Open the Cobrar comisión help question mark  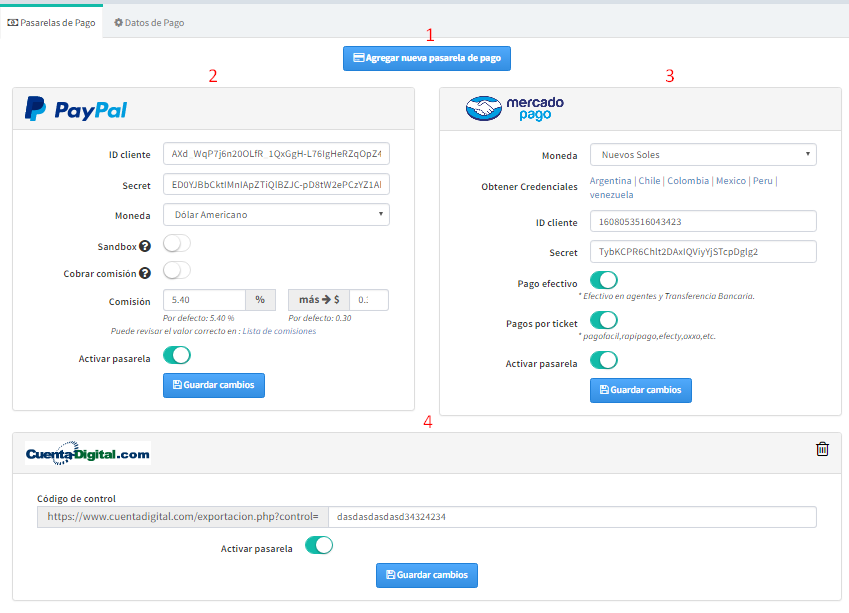pyautogui.click(x=145, y=273)
